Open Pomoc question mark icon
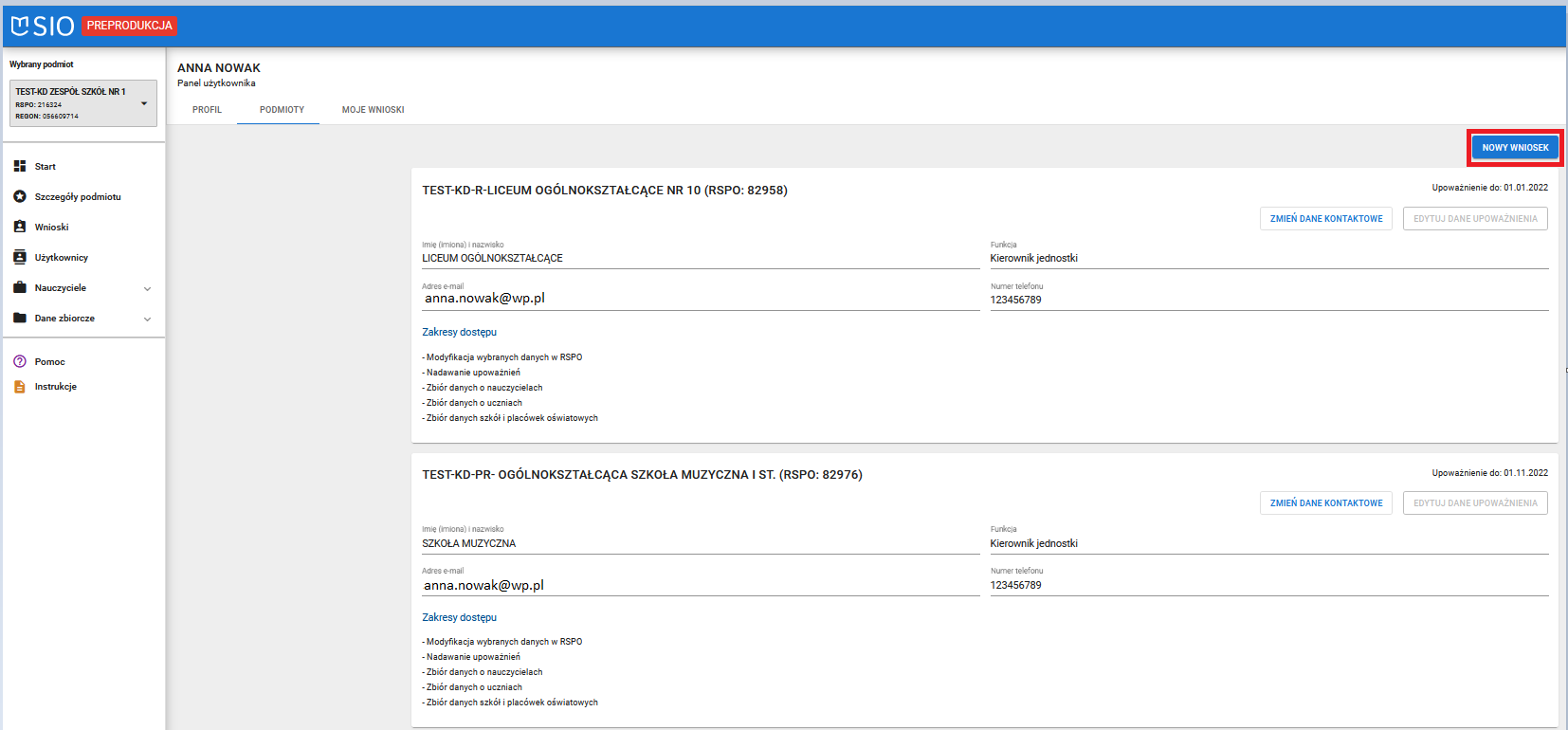This screenshot has width=1568, height=730. (20, 361)
